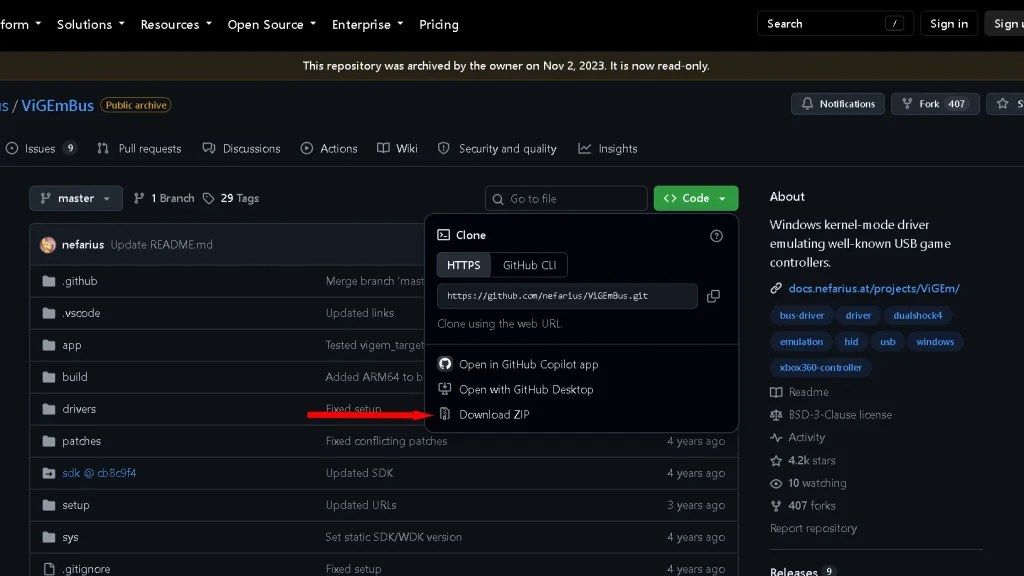Expand the Solutions menu
The image size is (1024, 576).
pos(90,24)
